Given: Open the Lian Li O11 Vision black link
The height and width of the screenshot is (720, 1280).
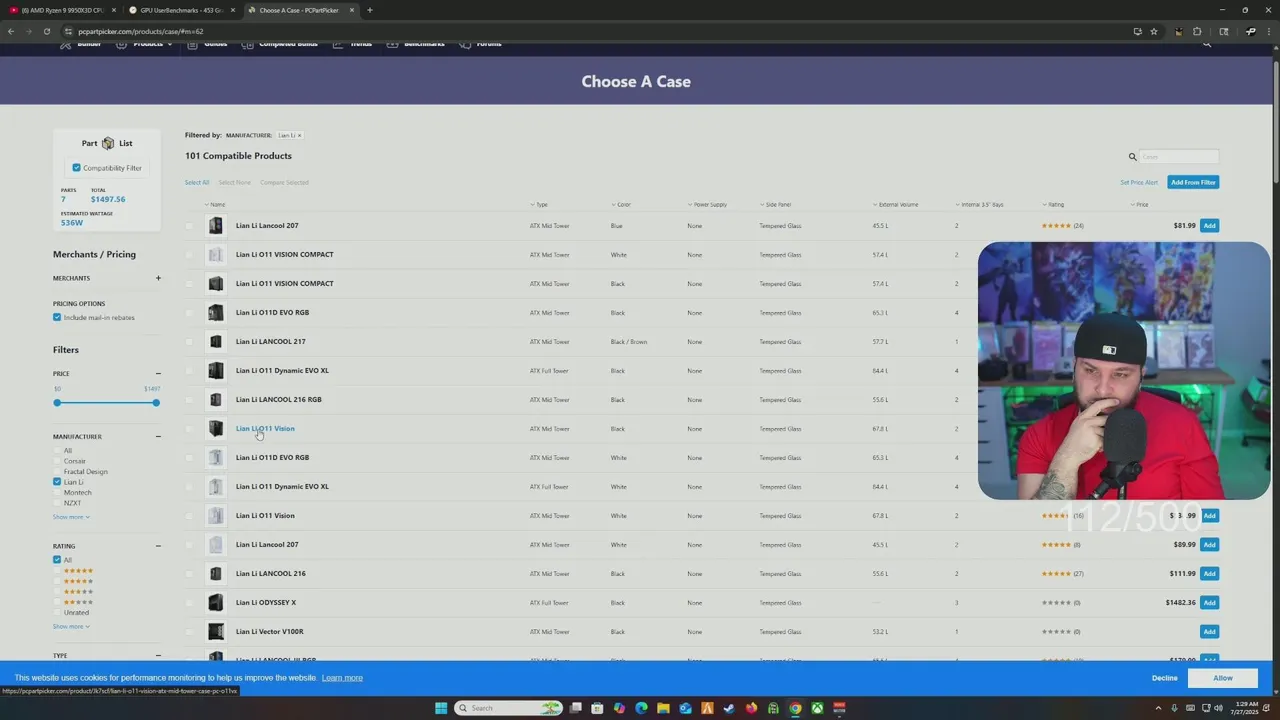Looking at the screenshot, I should [x=265, y=429].
